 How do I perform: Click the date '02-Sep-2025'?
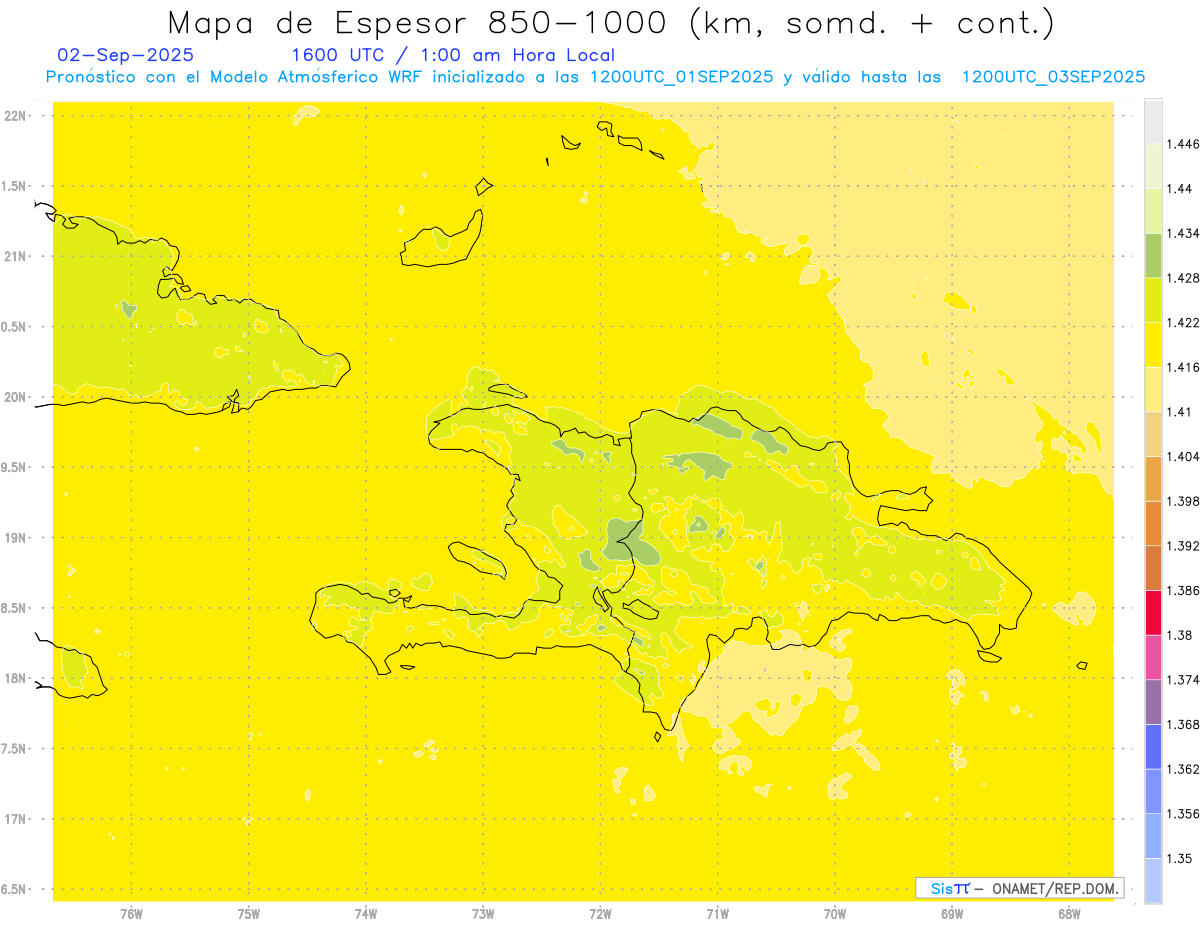(x=126, y=55)
